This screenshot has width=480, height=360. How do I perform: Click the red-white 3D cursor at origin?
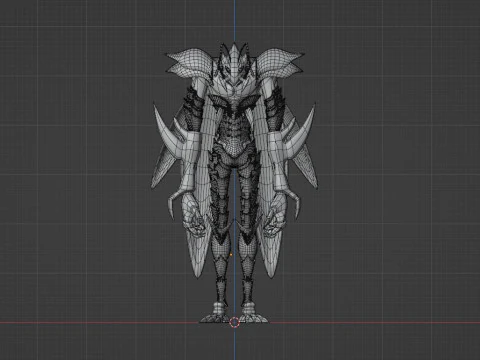235,322
